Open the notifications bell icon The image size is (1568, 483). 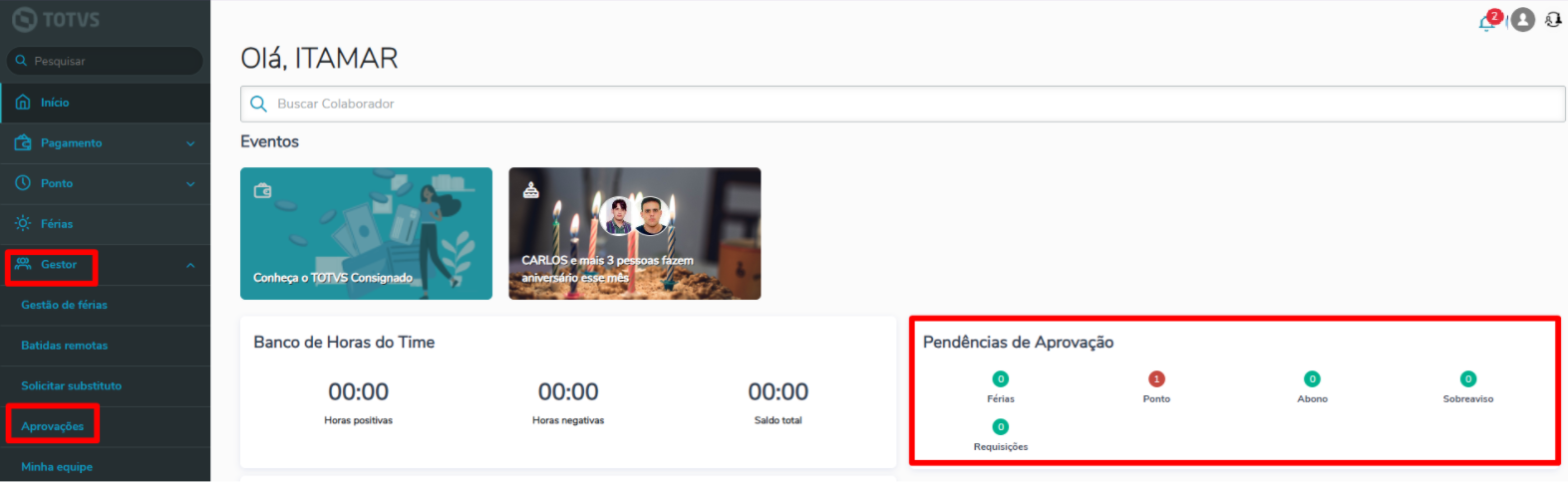point(1488,21)
